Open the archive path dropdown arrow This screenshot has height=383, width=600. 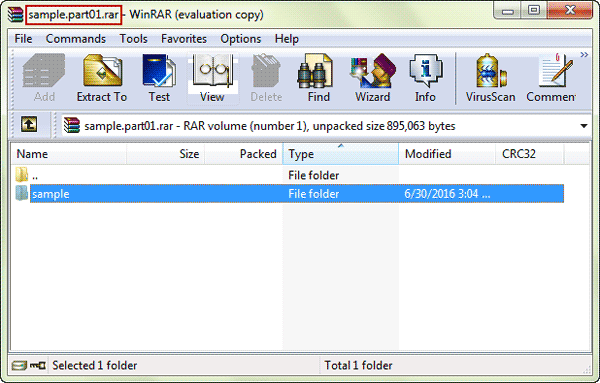[x=584, y=126]
